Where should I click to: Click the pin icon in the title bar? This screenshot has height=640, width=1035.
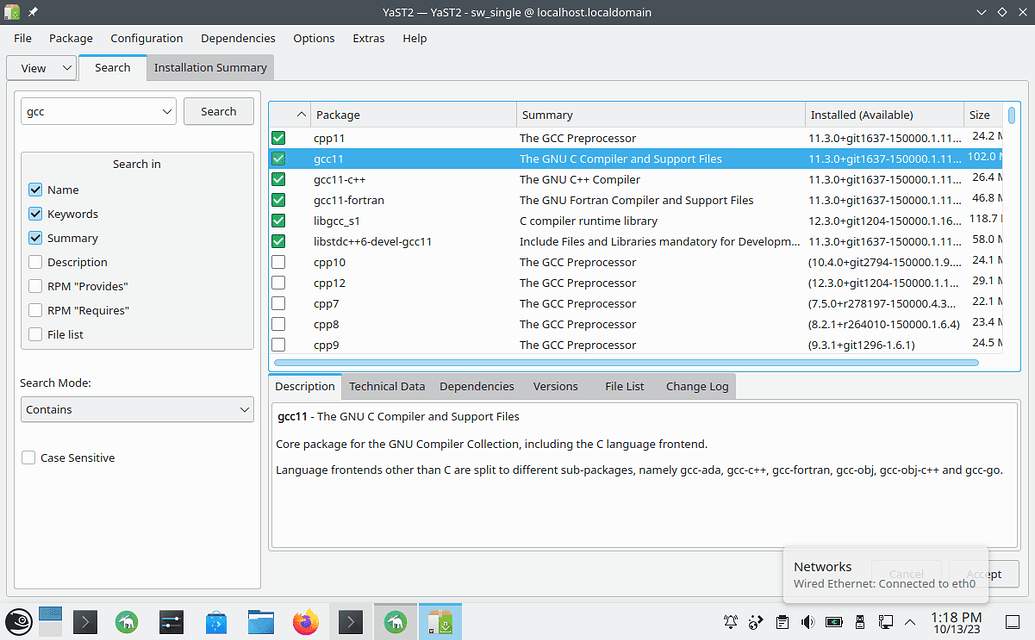tap(32, 12)
